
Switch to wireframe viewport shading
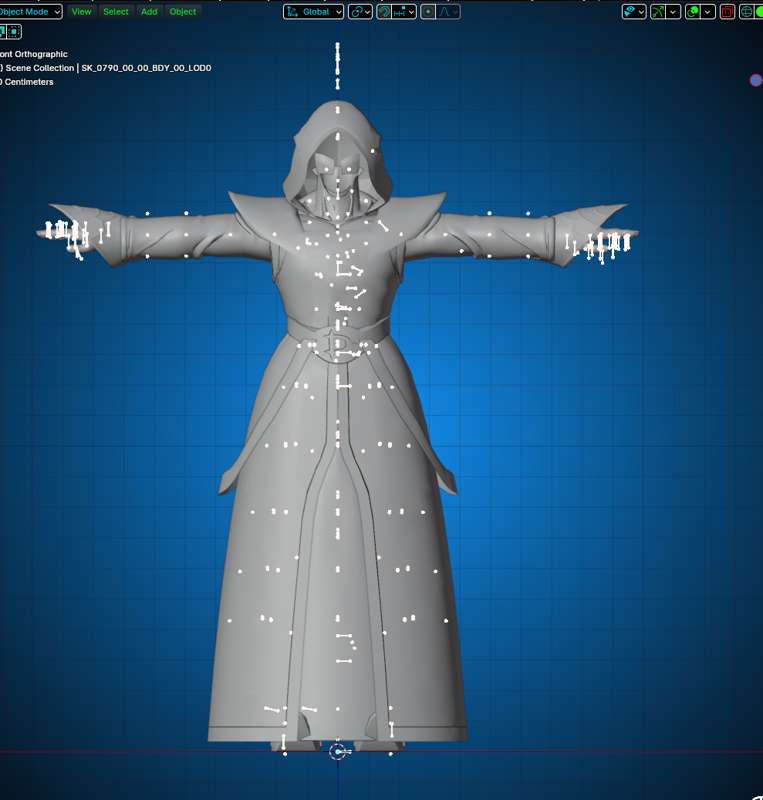point(747,12)
